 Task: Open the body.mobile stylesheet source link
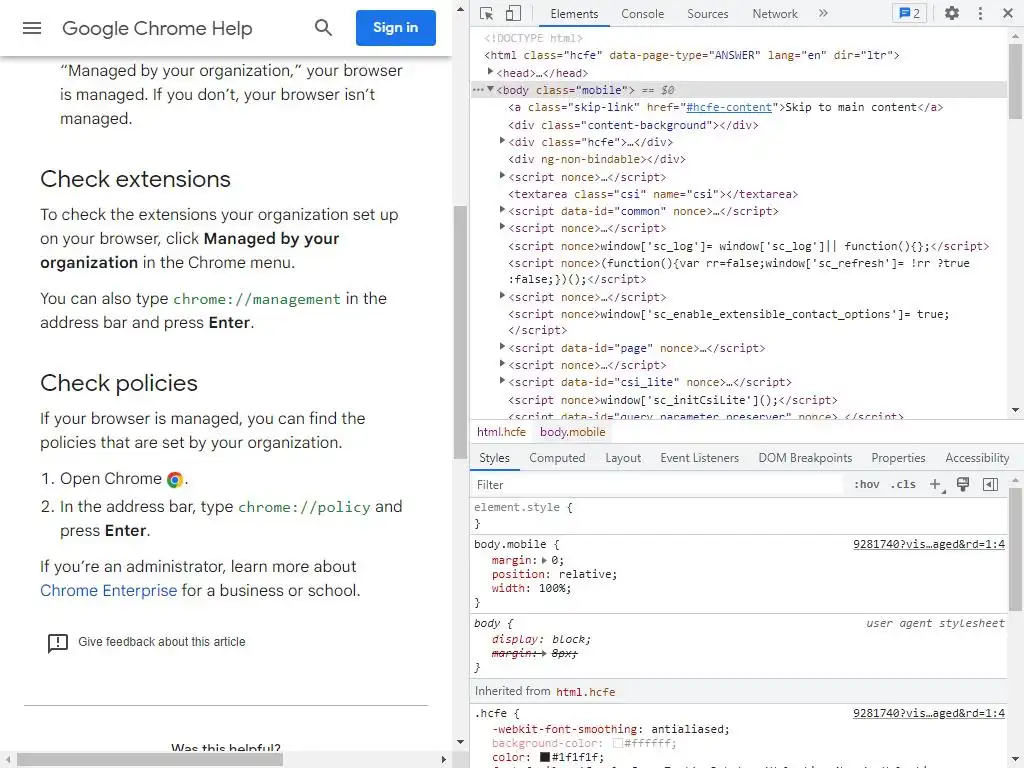point(929,544)
